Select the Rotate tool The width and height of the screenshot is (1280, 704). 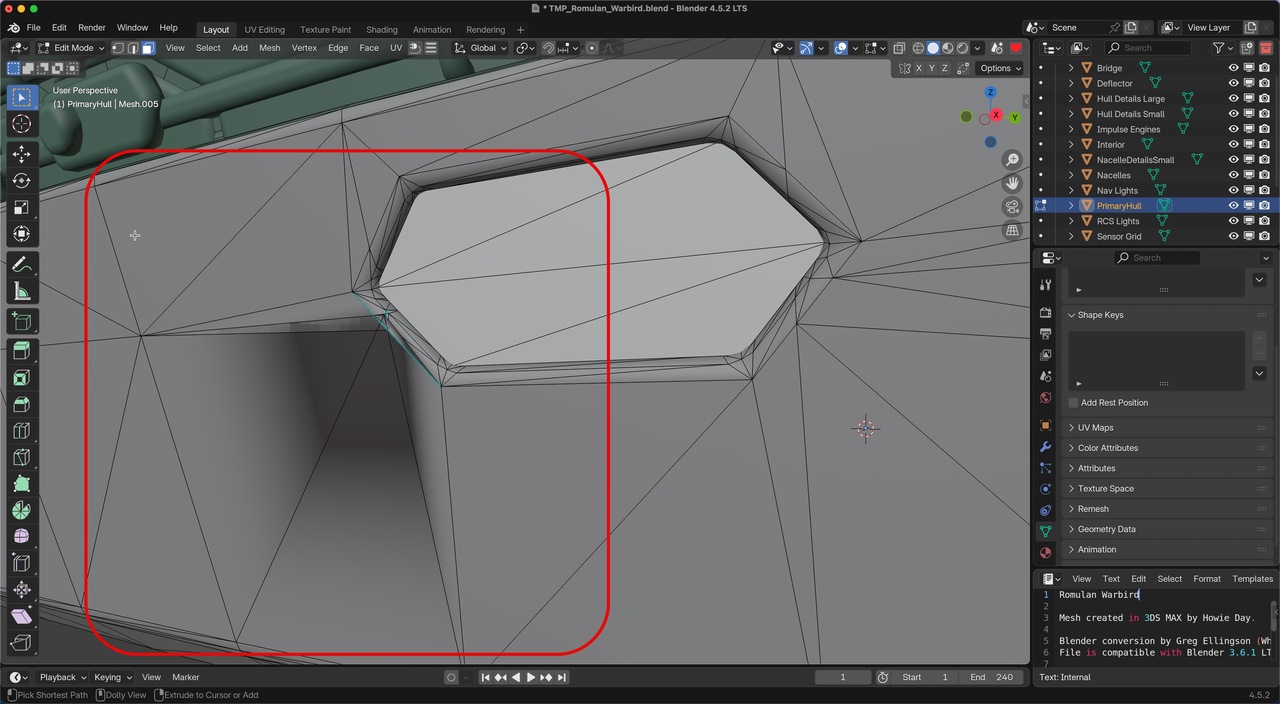pyautogui.click(x=21, y=181)
